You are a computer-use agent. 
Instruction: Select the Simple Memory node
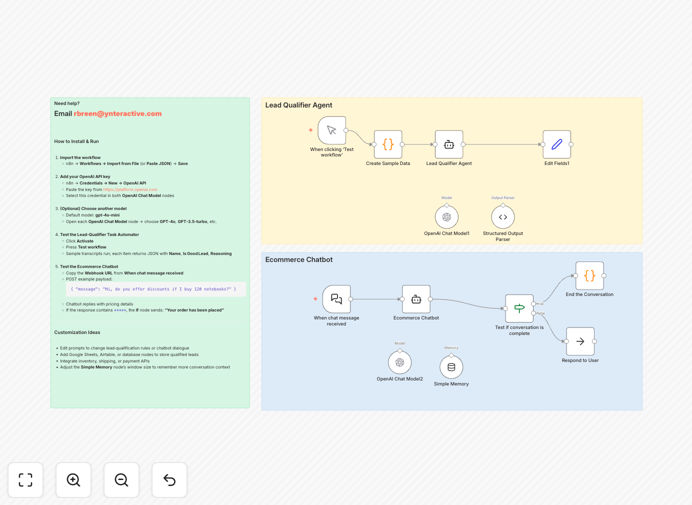point(451,367)
